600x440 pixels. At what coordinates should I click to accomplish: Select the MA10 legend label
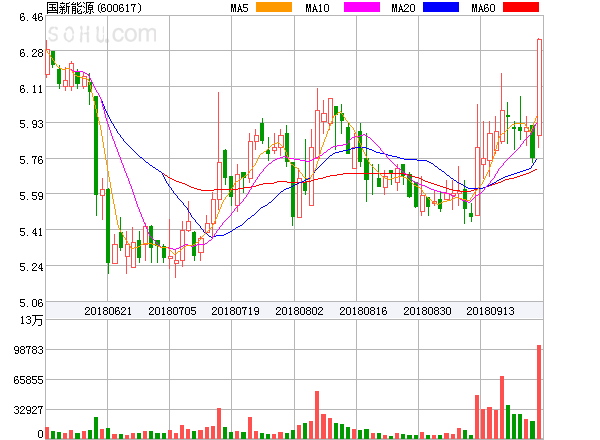(x=317, y=8)
